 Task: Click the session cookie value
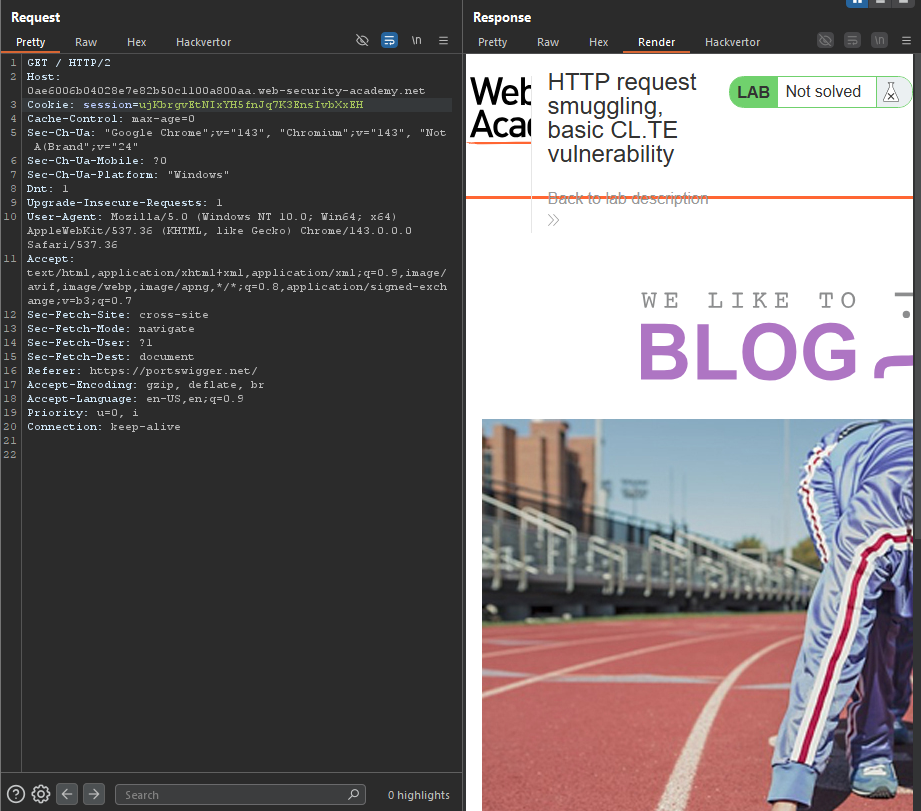(251, 105)
